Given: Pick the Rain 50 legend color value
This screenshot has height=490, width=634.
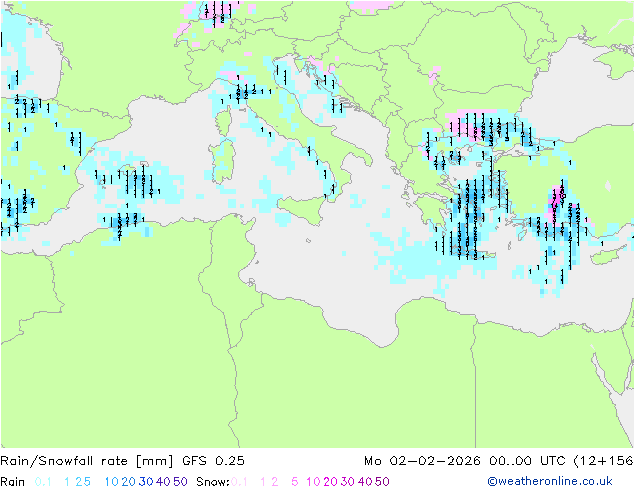Looking at the screenshot, I should (x=180, y=482).
